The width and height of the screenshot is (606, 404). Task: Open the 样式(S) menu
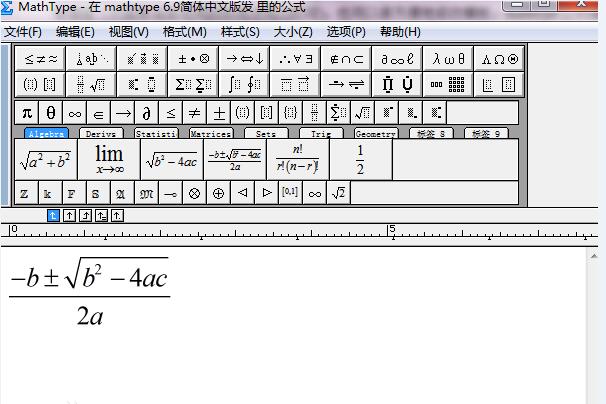point(240,32)
